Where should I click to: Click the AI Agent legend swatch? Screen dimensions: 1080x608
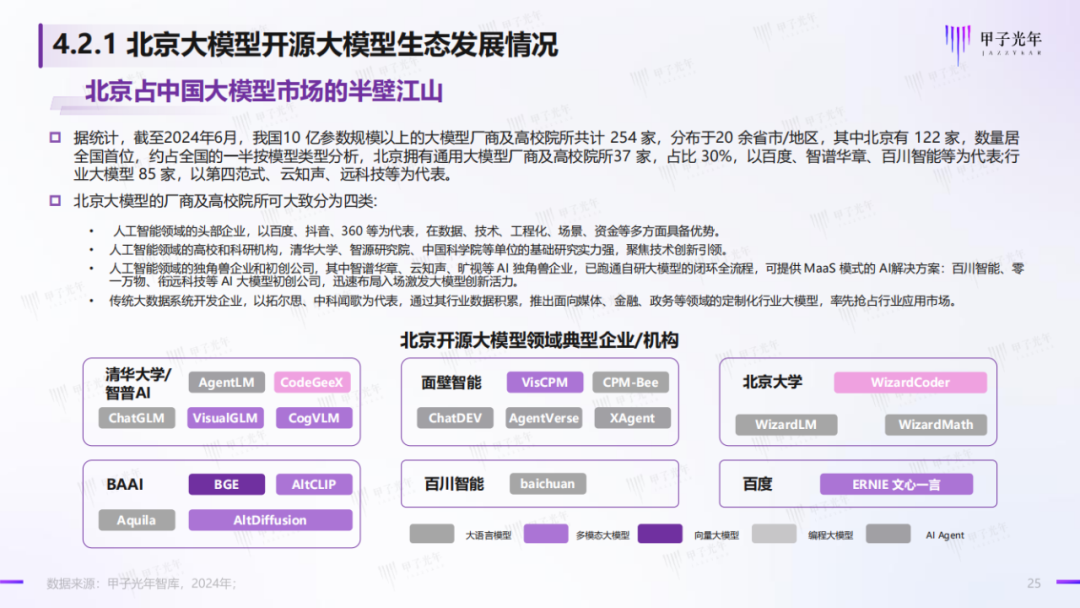point(889,534)
